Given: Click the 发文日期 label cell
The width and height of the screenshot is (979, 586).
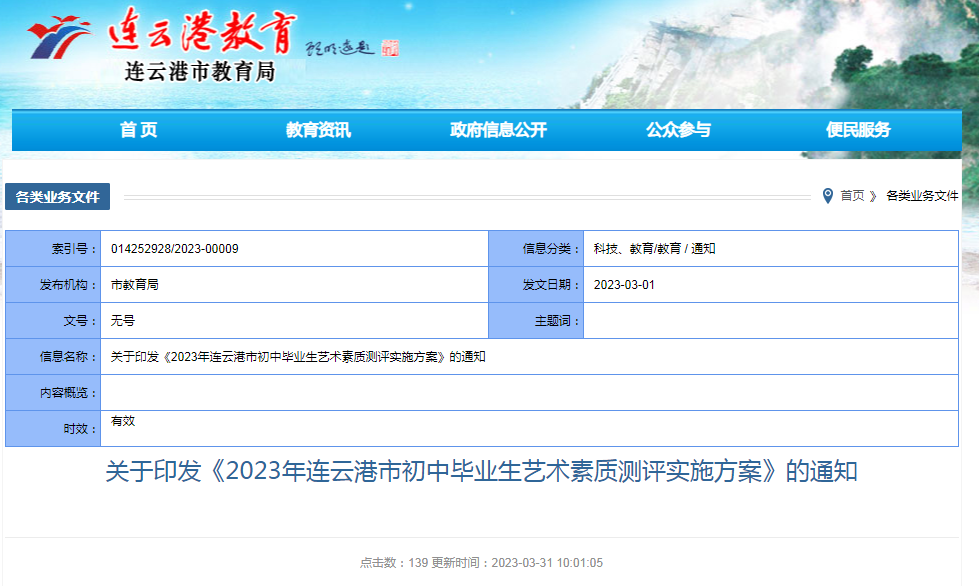Looking at the screenshot, I should tap(536, 285).
